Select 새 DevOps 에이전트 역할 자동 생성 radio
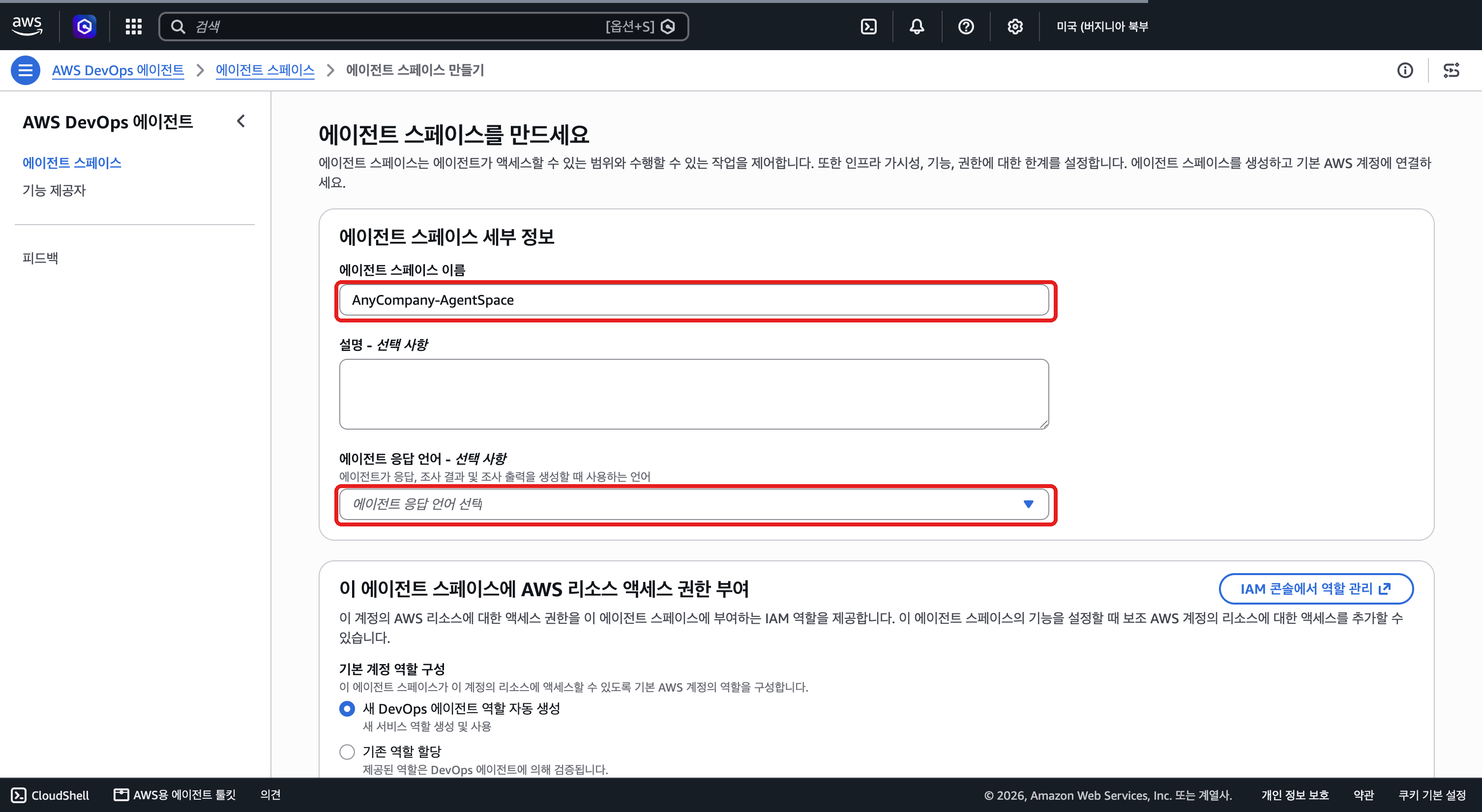This screenshot has height=812, width=1482. 347,708
